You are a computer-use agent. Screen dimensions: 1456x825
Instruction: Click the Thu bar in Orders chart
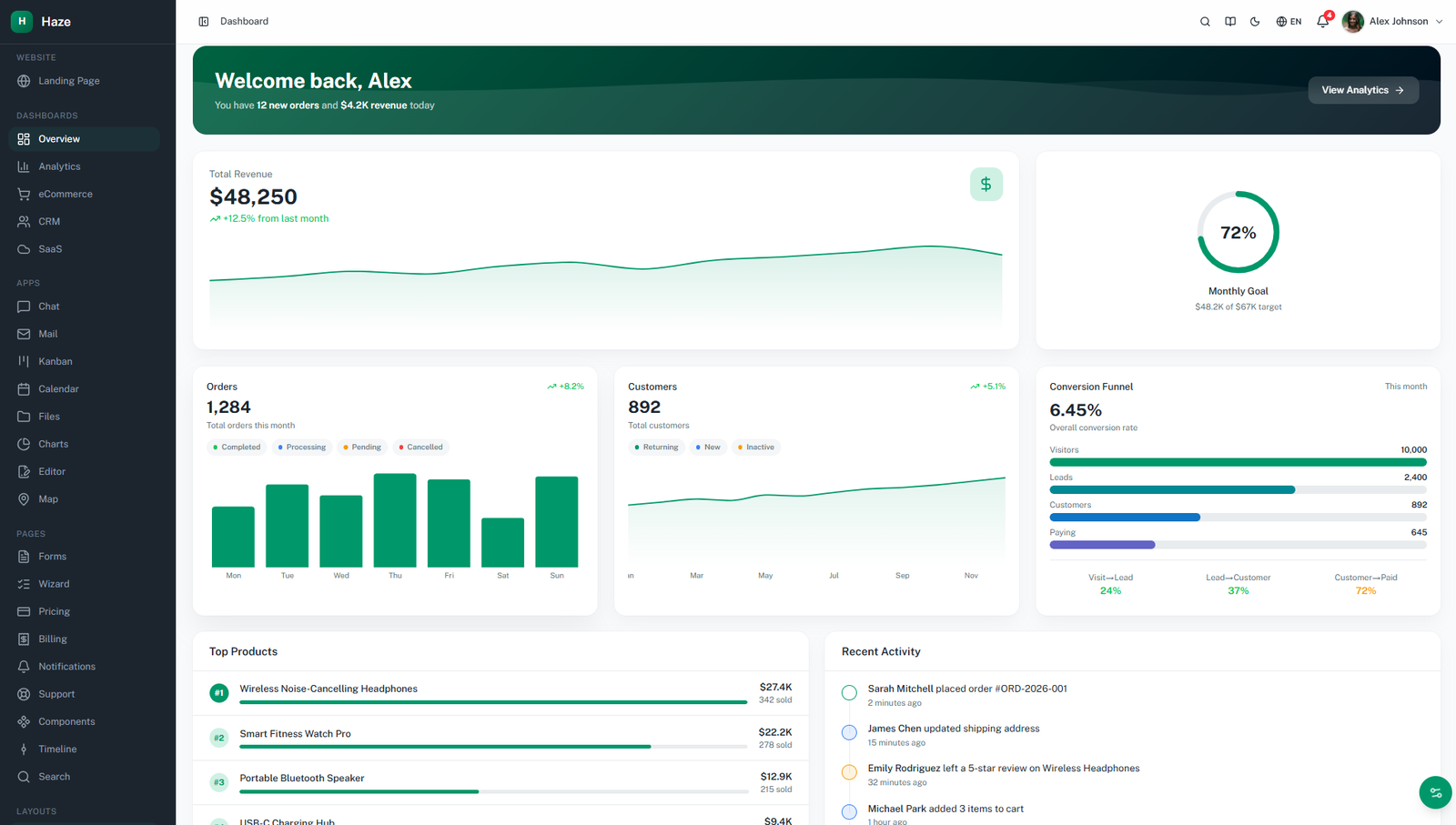[395, 520]
